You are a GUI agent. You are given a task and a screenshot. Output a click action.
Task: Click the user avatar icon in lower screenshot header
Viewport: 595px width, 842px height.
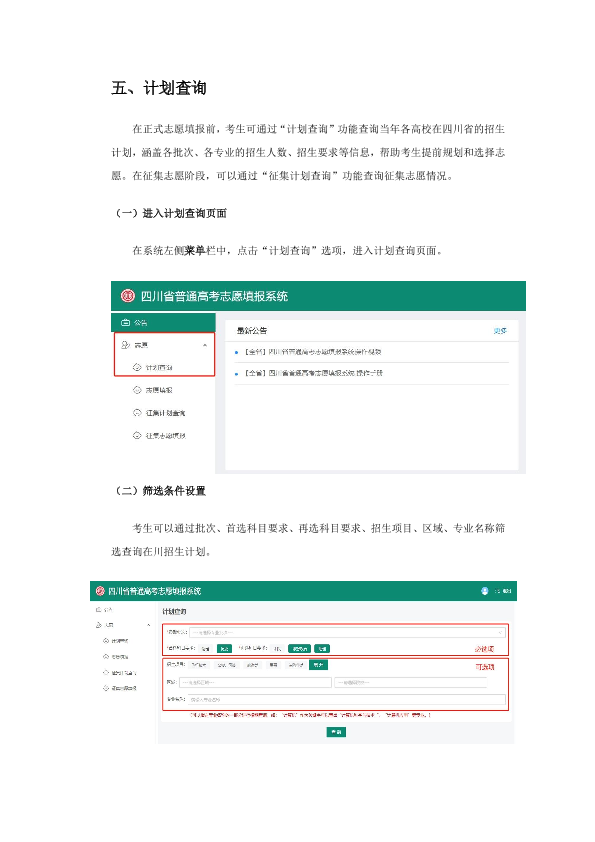click(x=484, y=591)
